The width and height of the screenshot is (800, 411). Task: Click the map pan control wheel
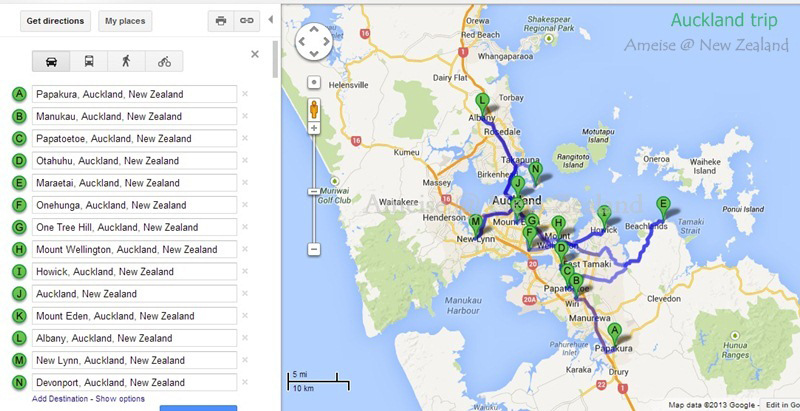click(x=314, y=41)
